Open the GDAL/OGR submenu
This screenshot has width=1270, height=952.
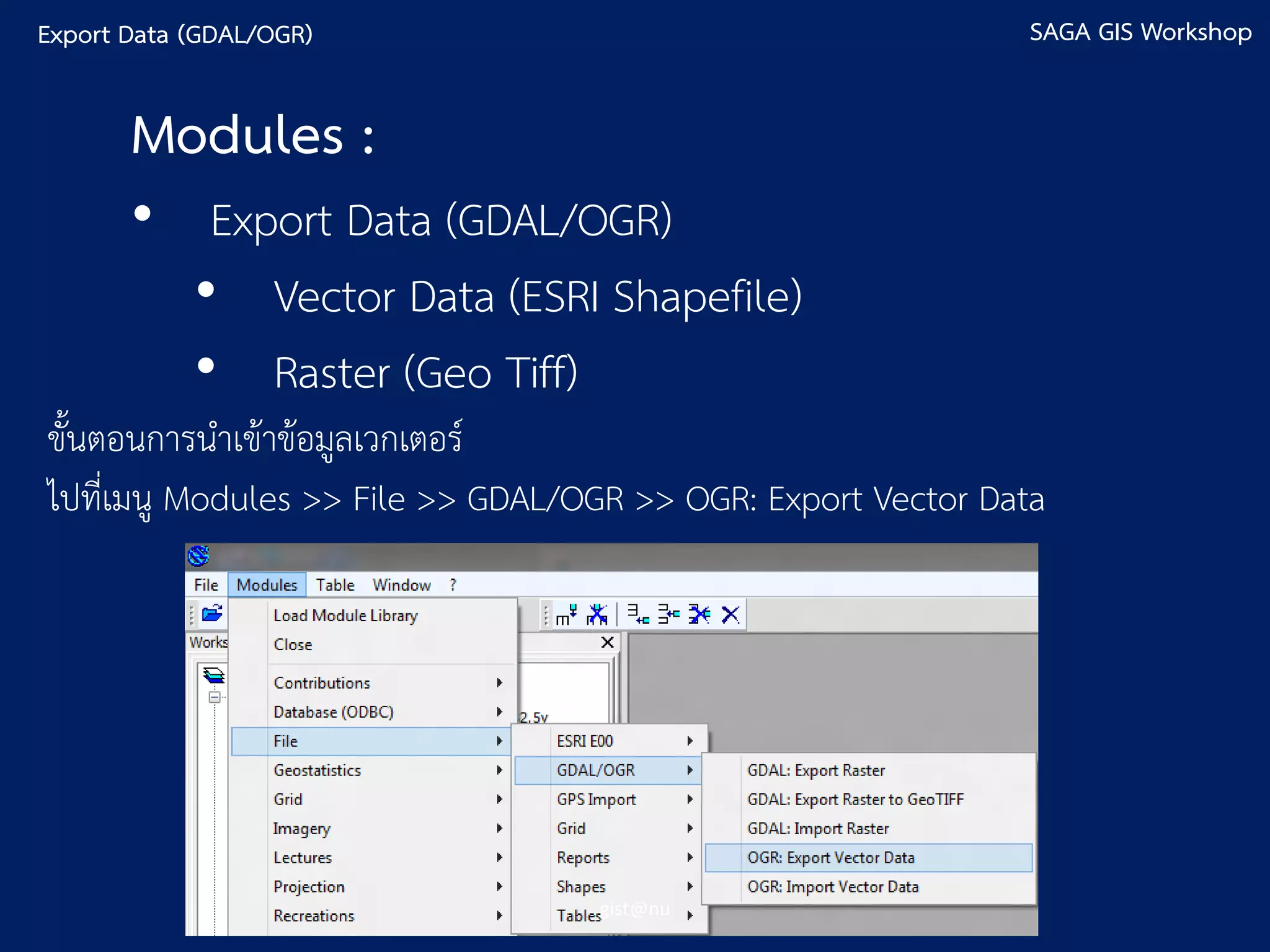[x=608, y=770]
